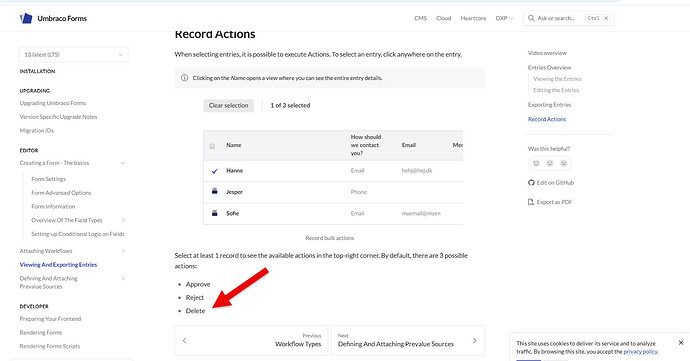Open the Heartcore top menu item

(x=473, y=18)
